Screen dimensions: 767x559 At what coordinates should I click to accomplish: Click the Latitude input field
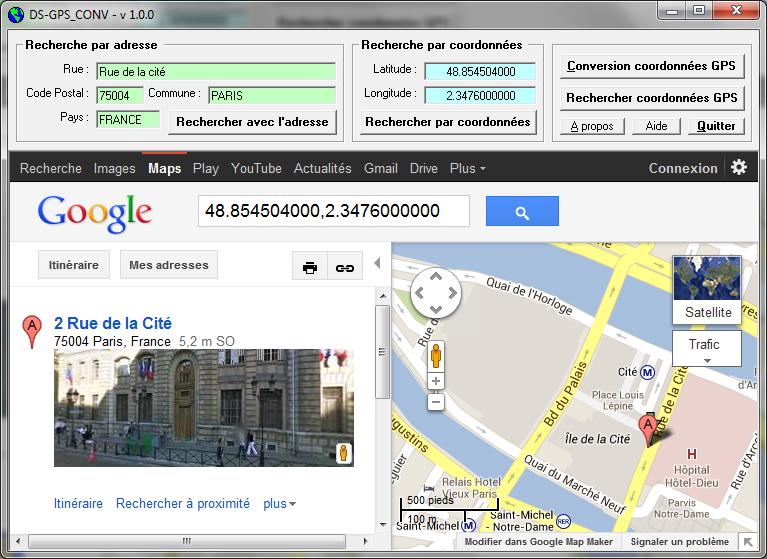pyautogui.click(x=480, y=72)
